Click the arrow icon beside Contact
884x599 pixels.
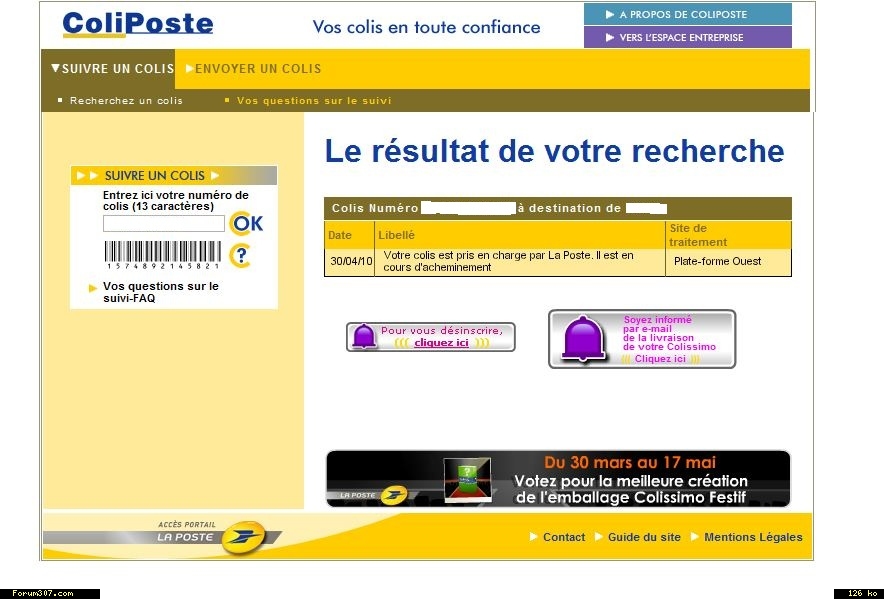[x=534, y=537]
